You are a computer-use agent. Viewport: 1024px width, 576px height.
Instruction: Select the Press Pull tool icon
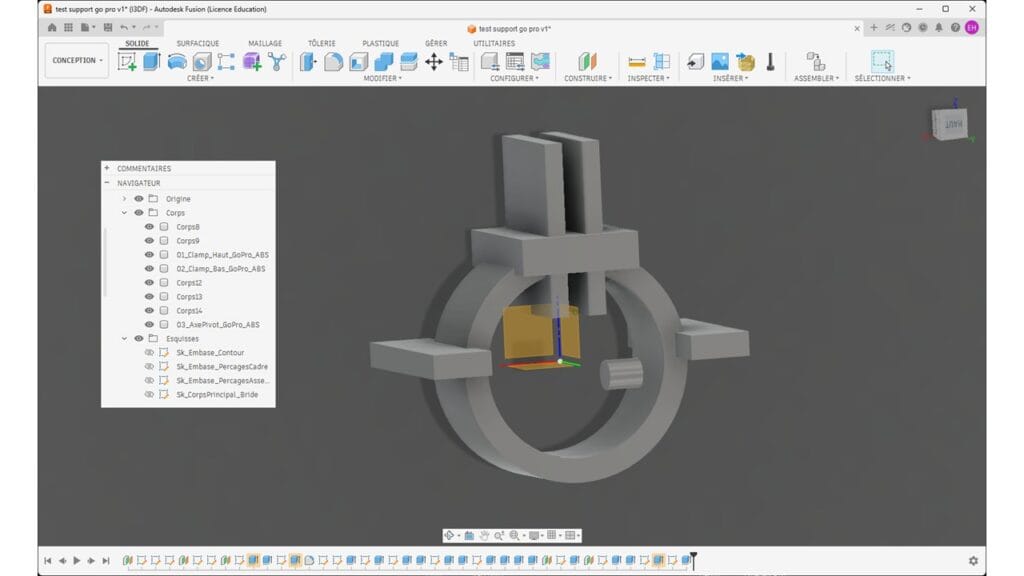[x=308, y=61]
